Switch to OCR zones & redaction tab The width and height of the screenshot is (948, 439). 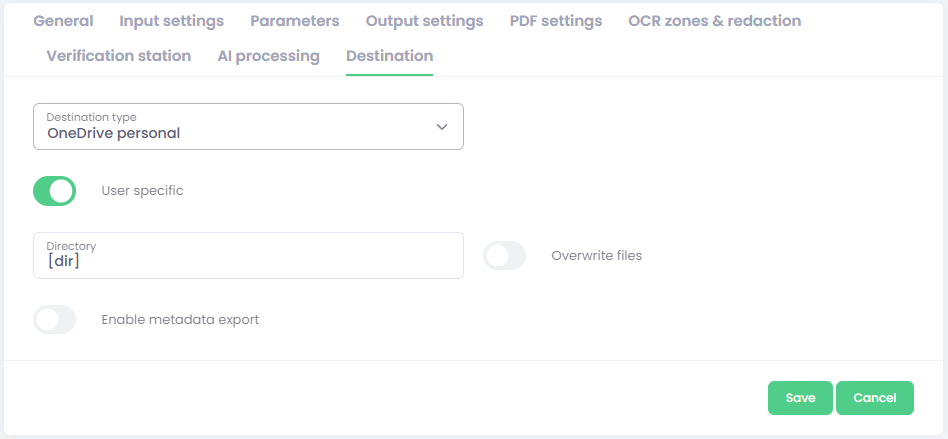(715, 21)
